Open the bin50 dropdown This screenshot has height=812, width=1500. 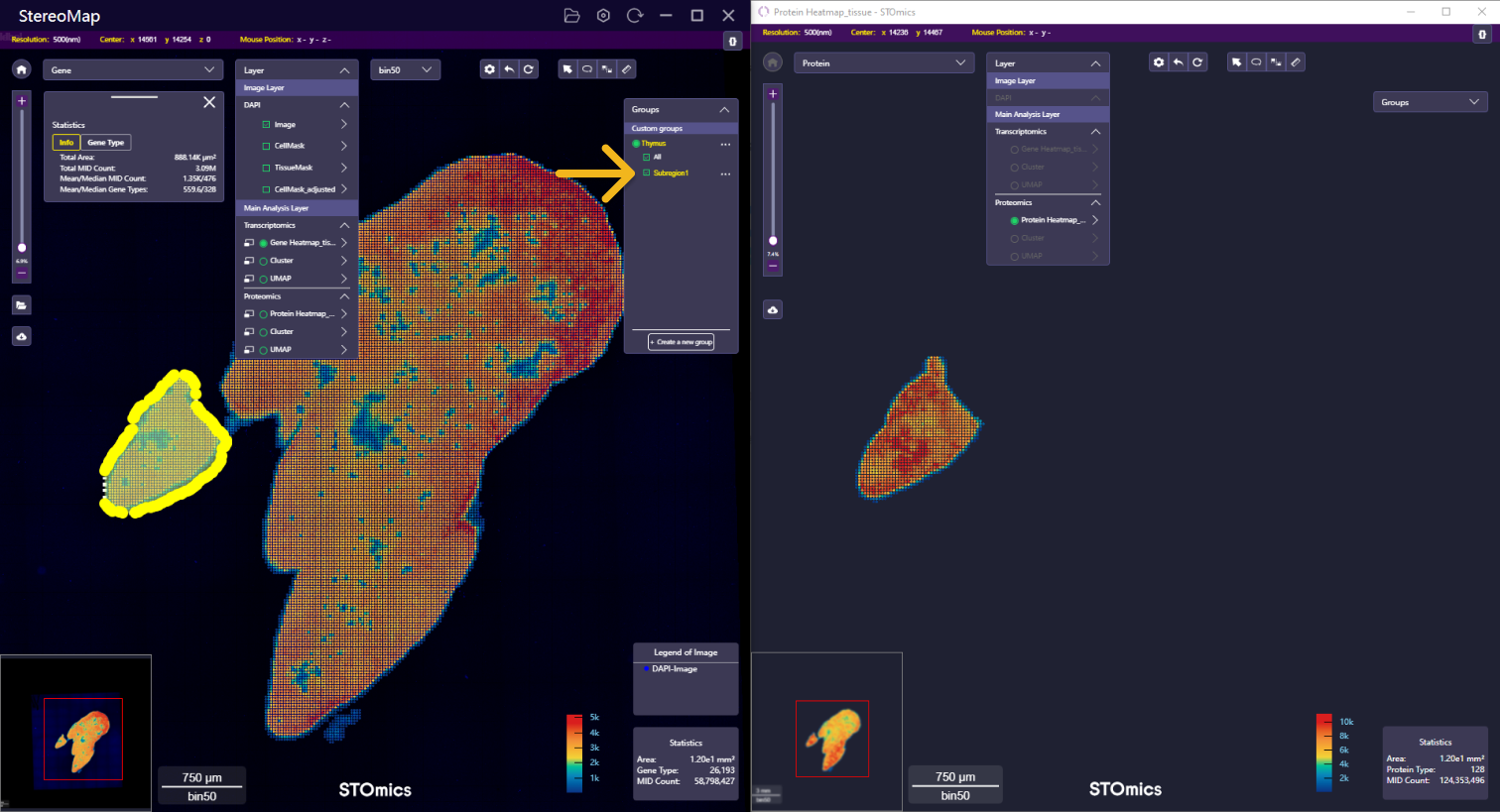(x=406, y=70)
